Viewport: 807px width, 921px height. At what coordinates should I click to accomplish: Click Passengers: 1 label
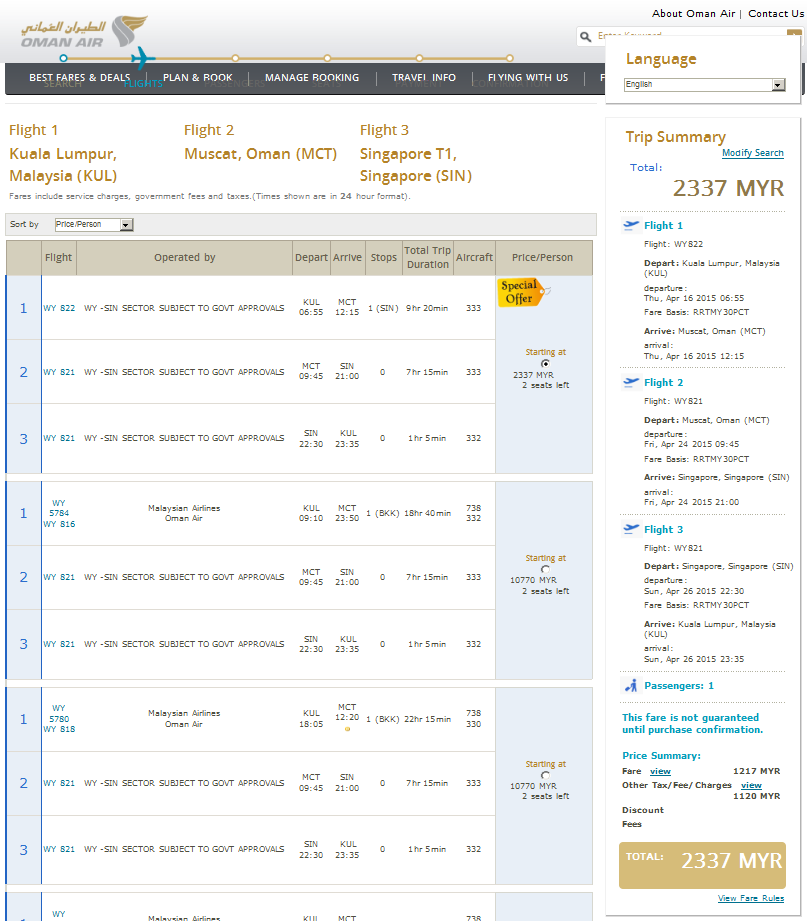(x=679, y=685)
